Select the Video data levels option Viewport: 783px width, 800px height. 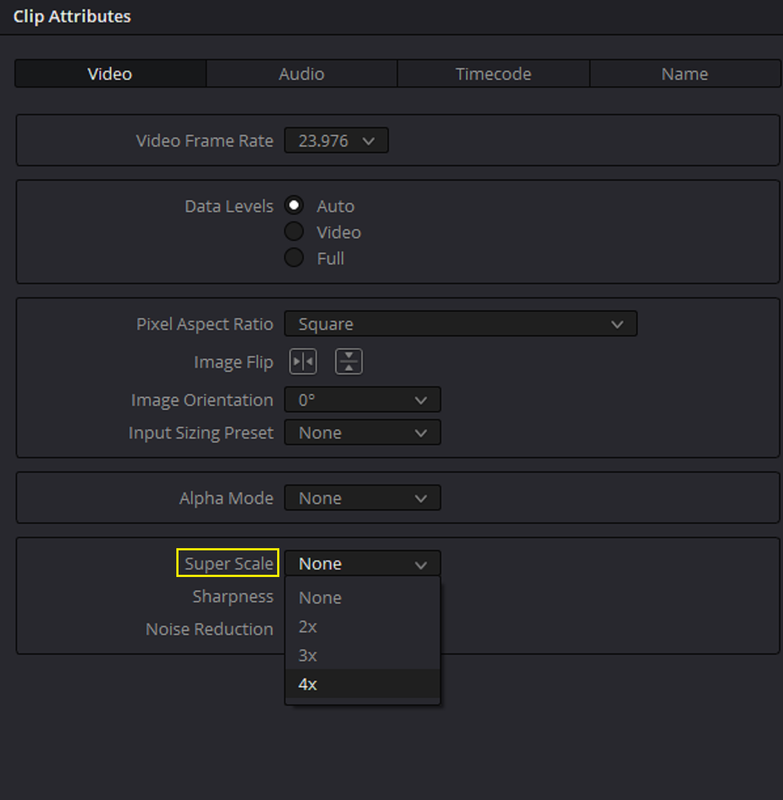coord(294,232)
